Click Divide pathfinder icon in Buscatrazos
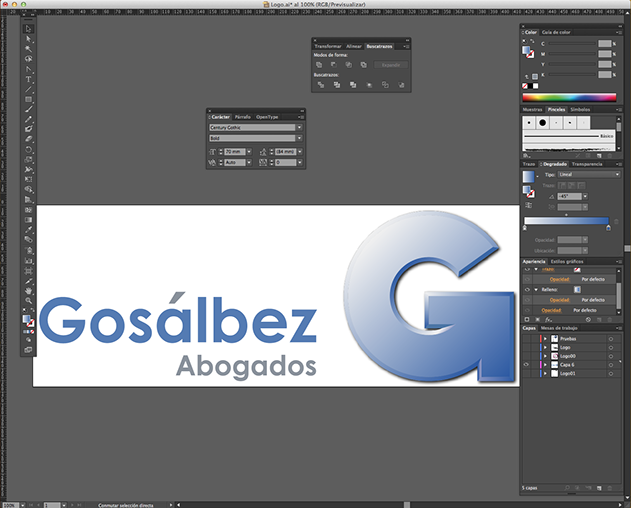This screenshot has width=631, height=508. click(x=321, y=85)
